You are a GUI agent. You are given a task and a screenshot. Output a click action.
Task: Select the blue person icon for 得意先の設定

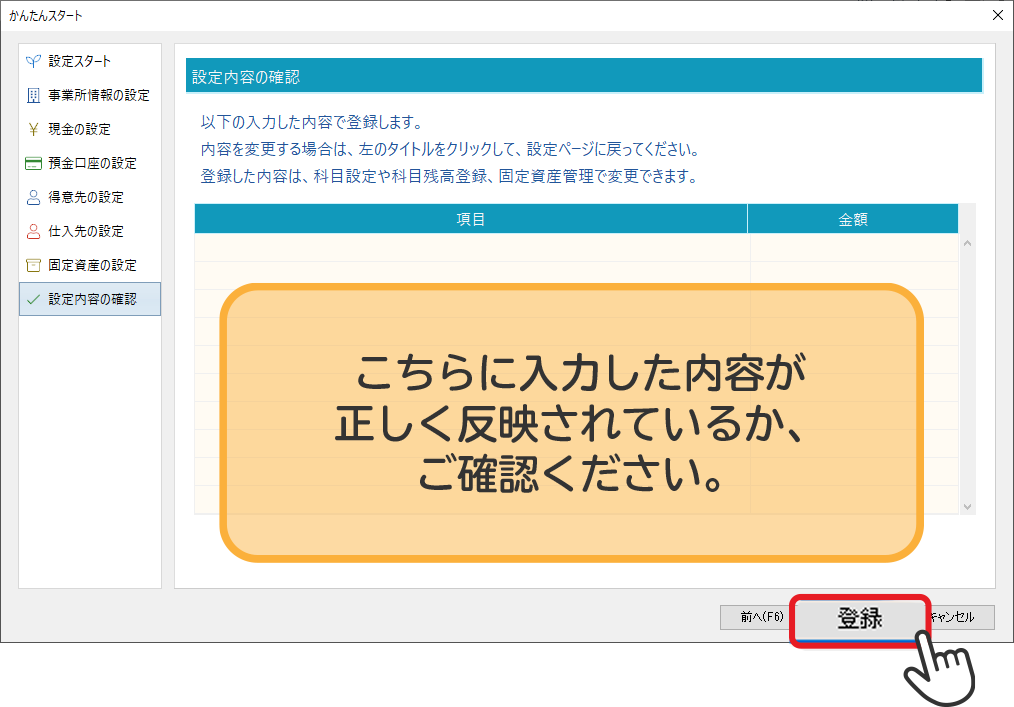point(33,197)
